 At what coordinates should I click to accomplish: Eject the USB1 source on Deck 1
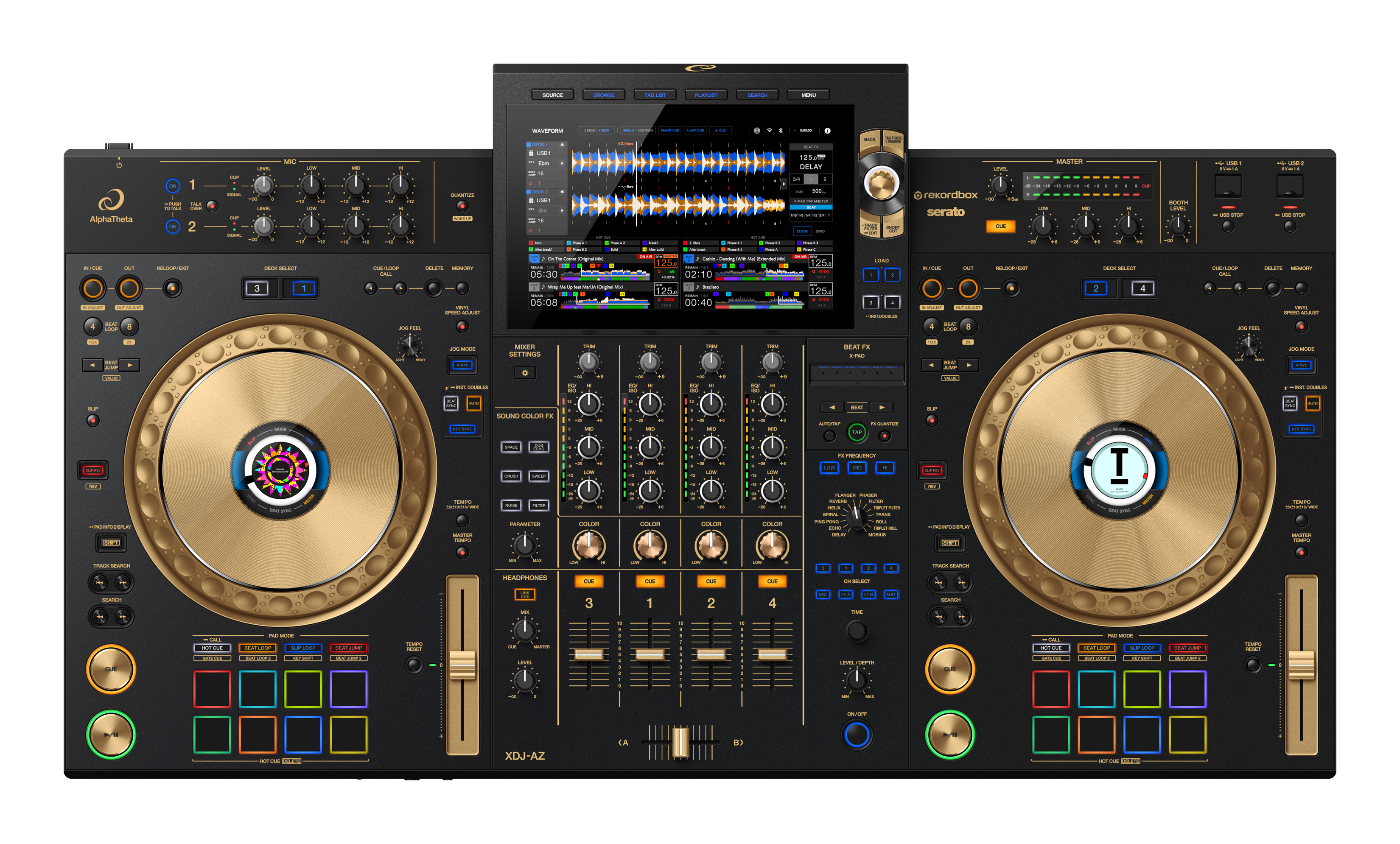563,145
